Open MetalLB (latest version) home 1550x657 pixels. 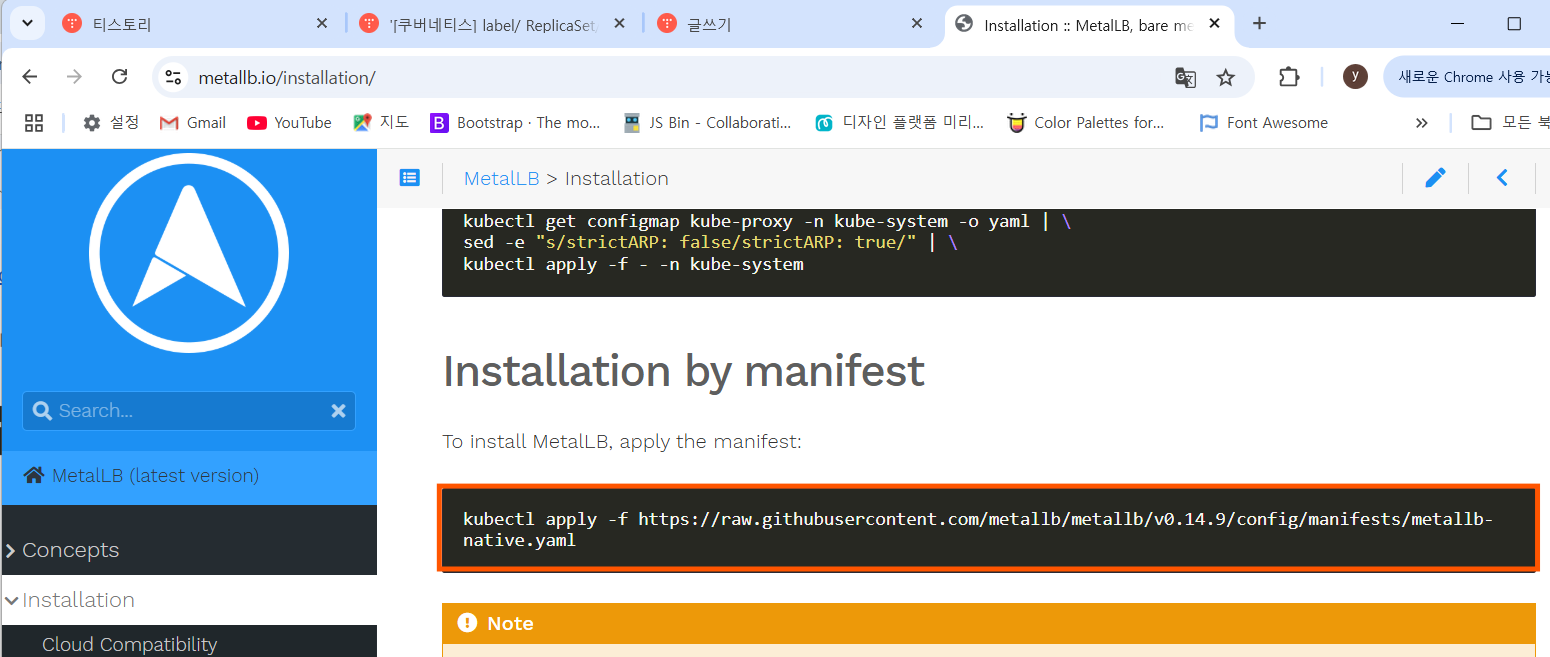pyautogui.click(x=141, y=476)
